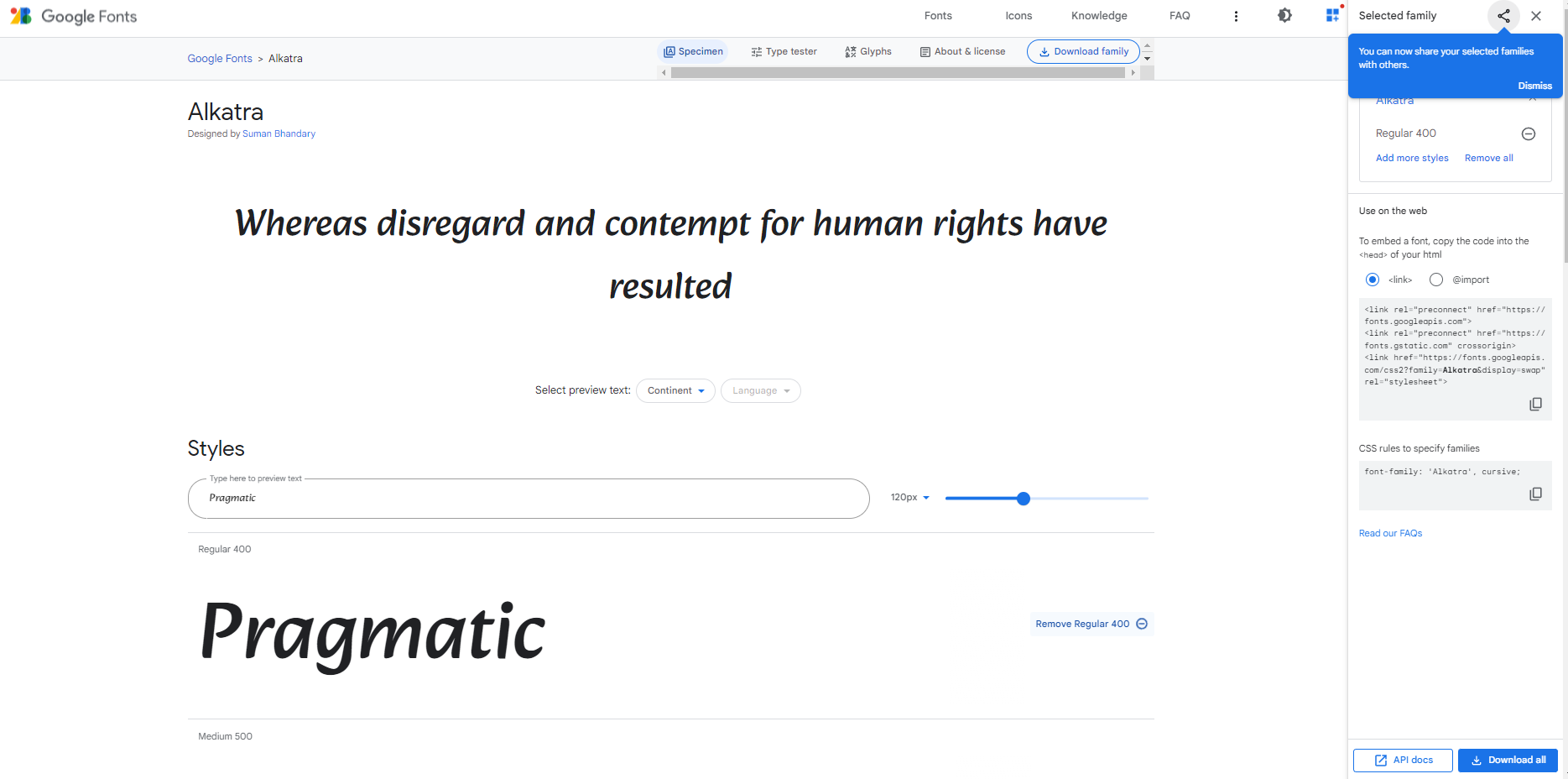The width and height of the screenshot is (1568, 779).
Task: Click the Remove all link
Action: (1488, 158)
